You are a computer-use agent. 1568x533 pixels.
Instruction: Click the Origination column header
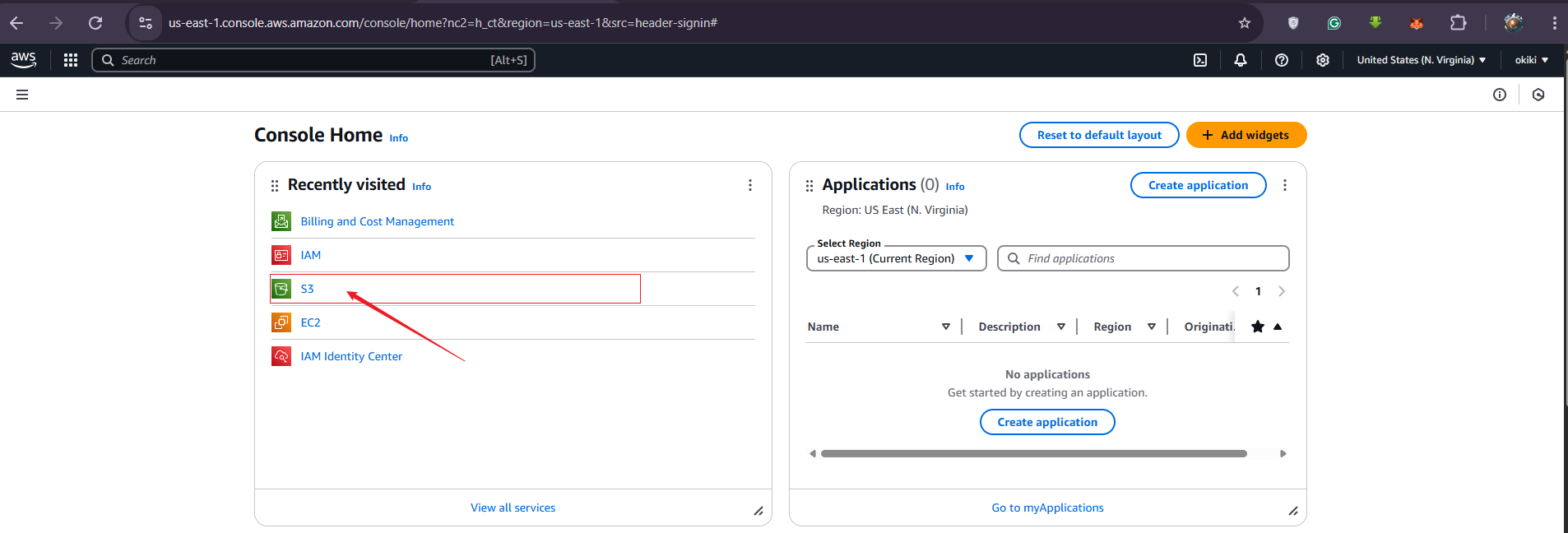point(1209,327)
